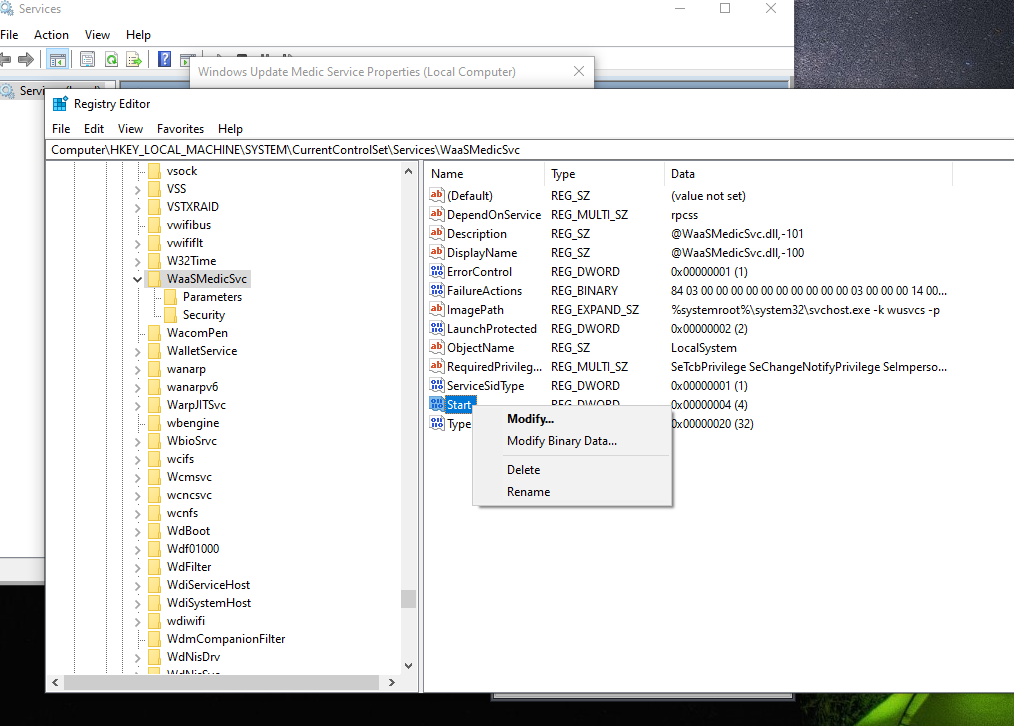Collapse the WaaSMedicSvc key

138,279
